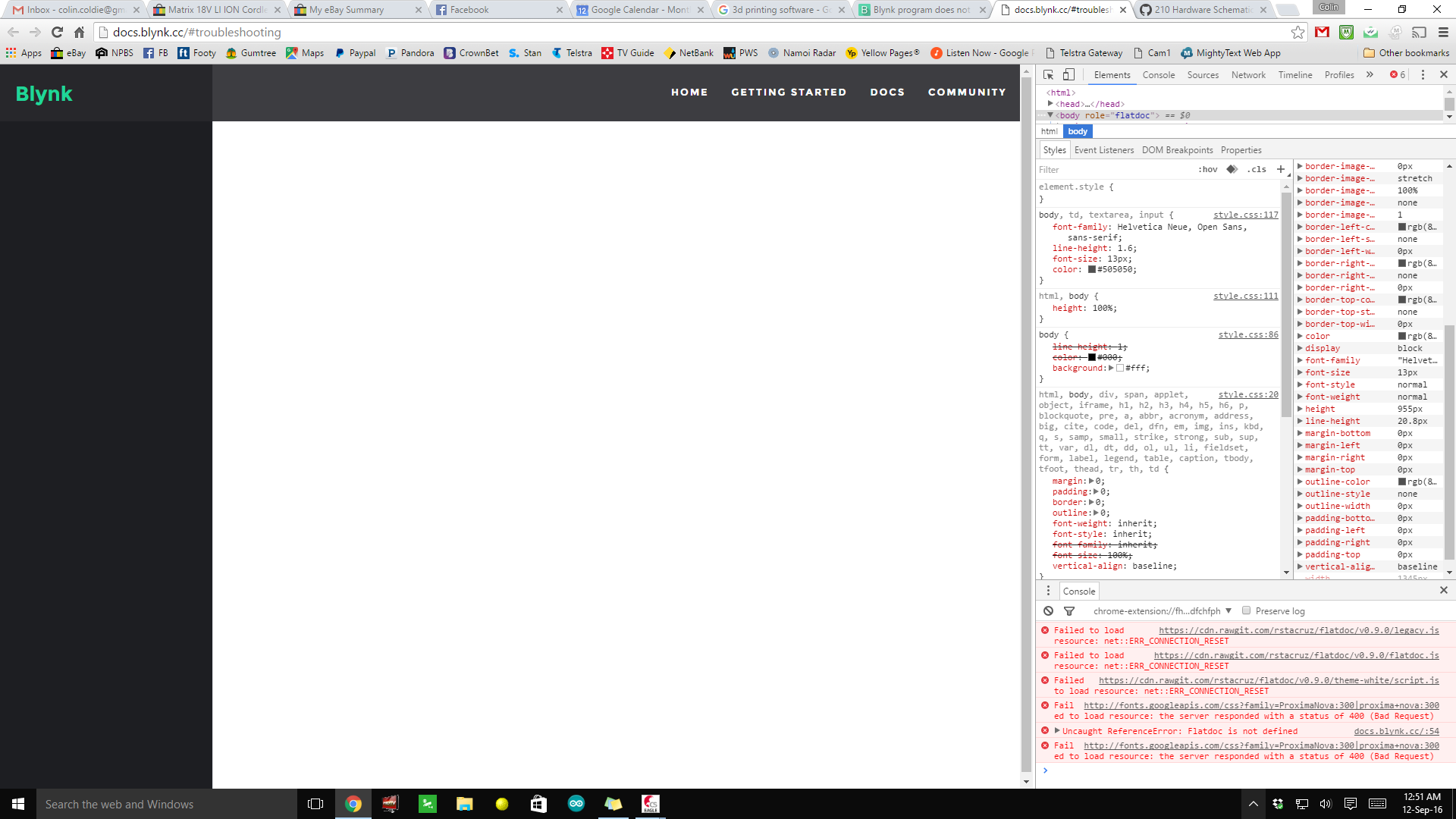Switch to the Network tab

(1248, 74)
